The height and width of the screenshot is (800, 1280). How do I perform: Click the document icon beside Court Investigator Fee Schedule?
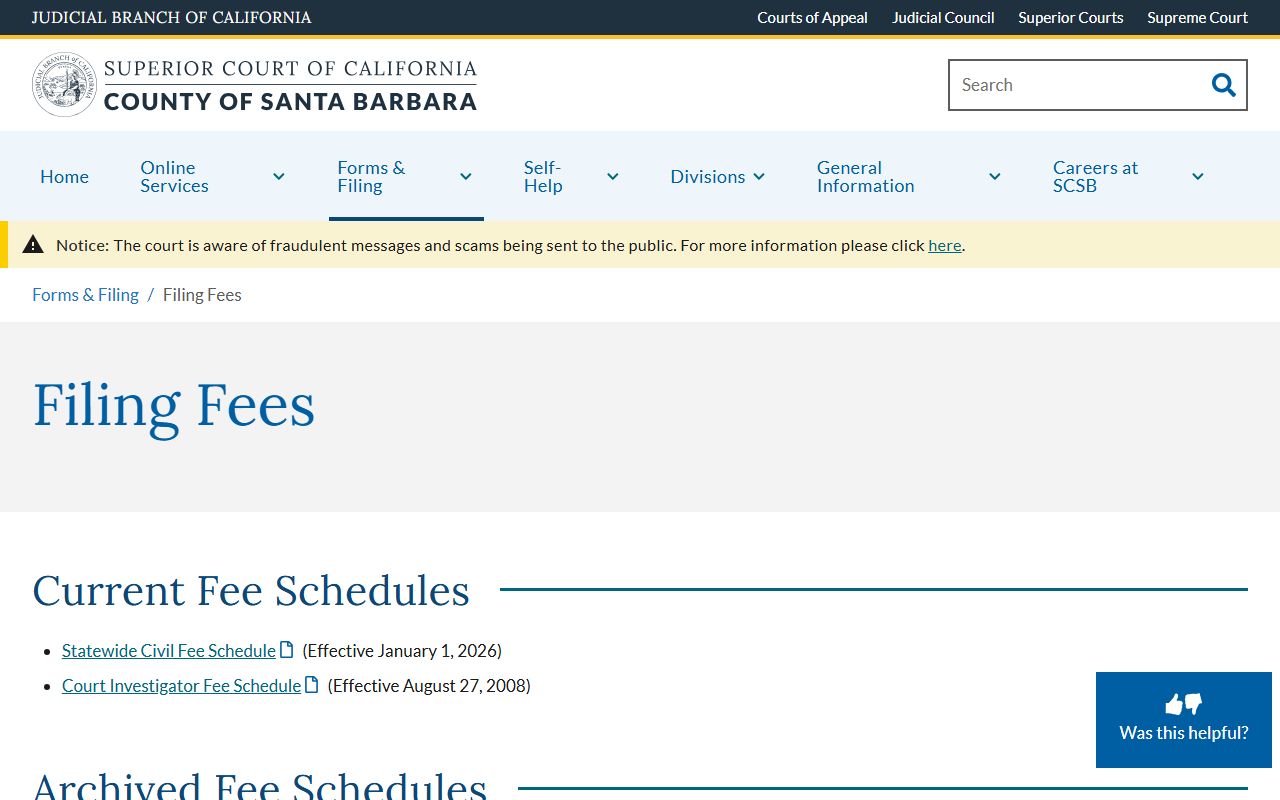(x=312, y=685)
